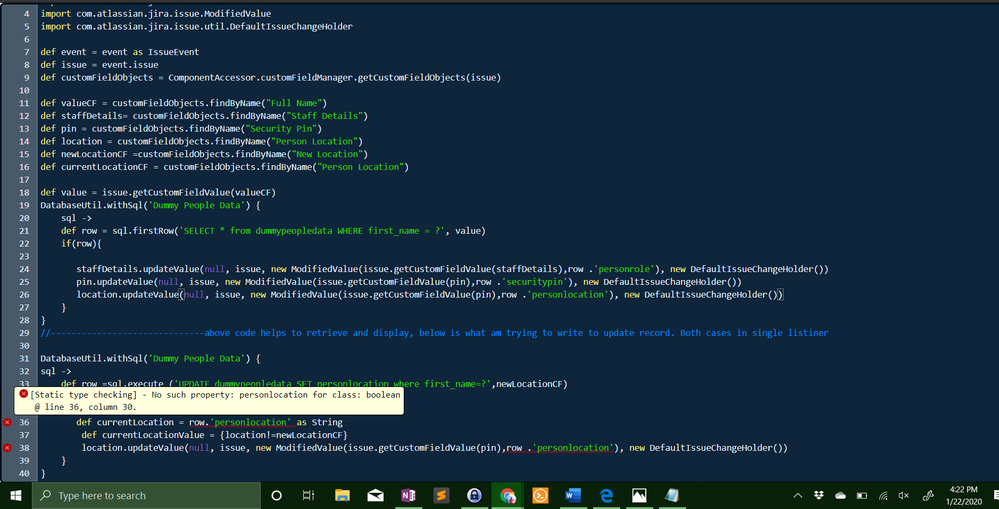This screenshot has width=999, height=509.
Task: Show hidden system tray icons
Action: click(797, 496)
